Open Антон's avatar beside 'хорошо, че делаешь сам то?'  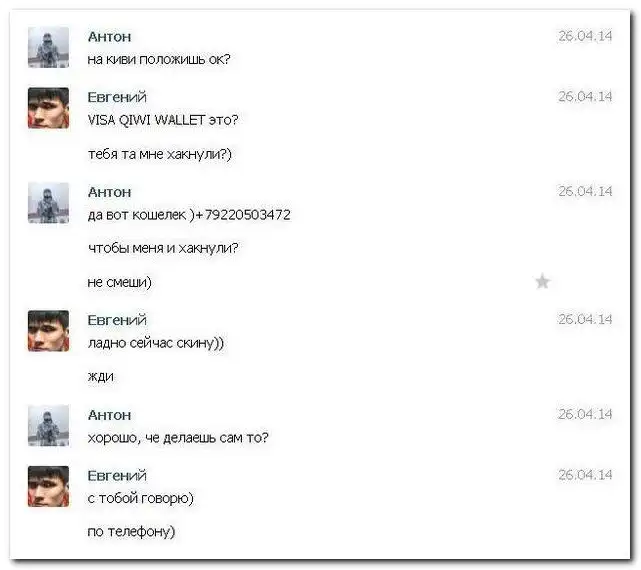(x=48, y=426)
